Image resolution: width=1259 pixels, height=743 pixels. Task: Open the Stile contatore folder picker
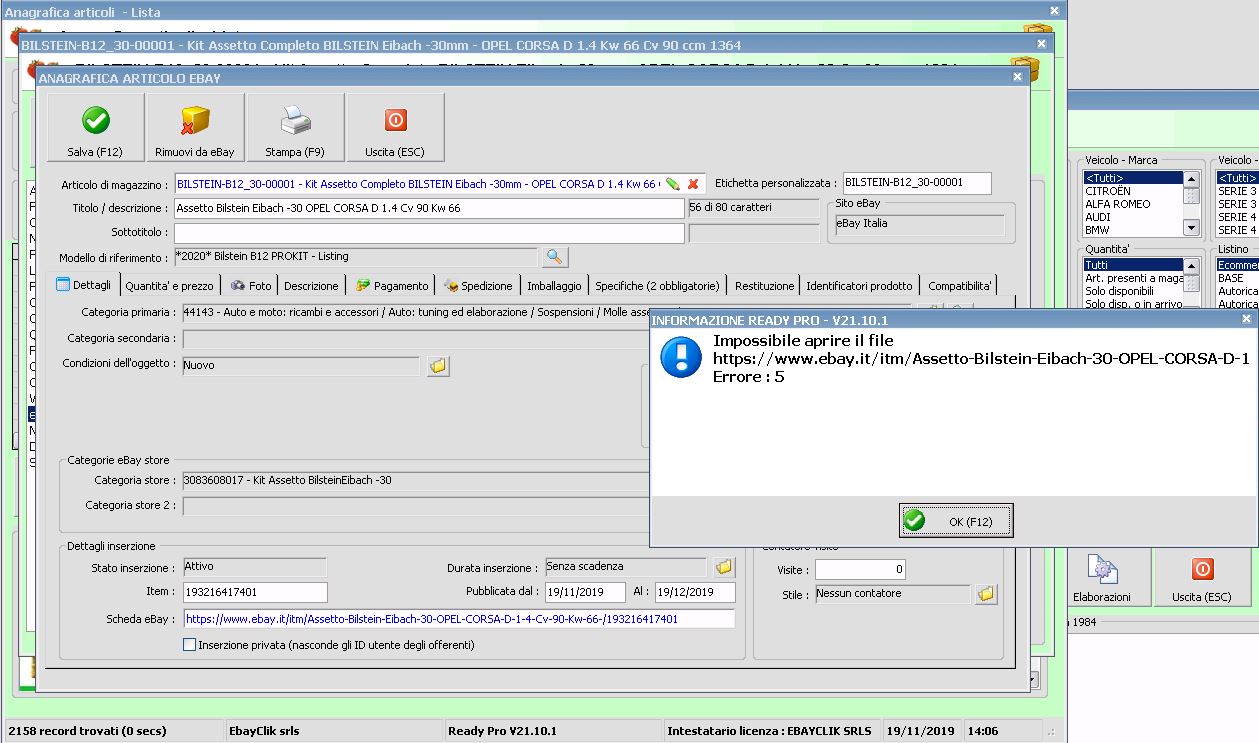point(986,594)
